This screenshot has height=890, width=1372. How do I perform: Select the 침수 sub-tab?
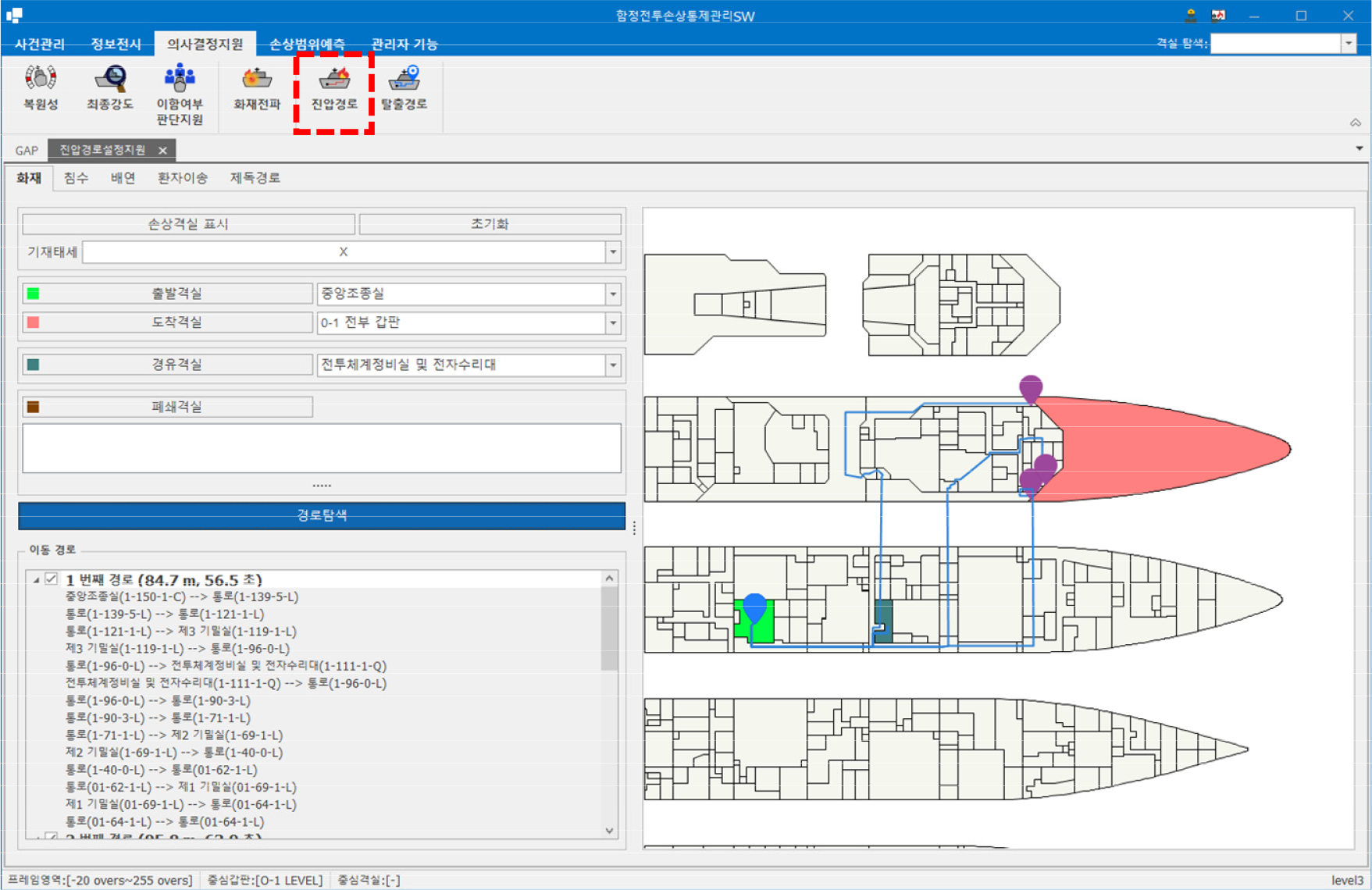(x=76, y=178)
